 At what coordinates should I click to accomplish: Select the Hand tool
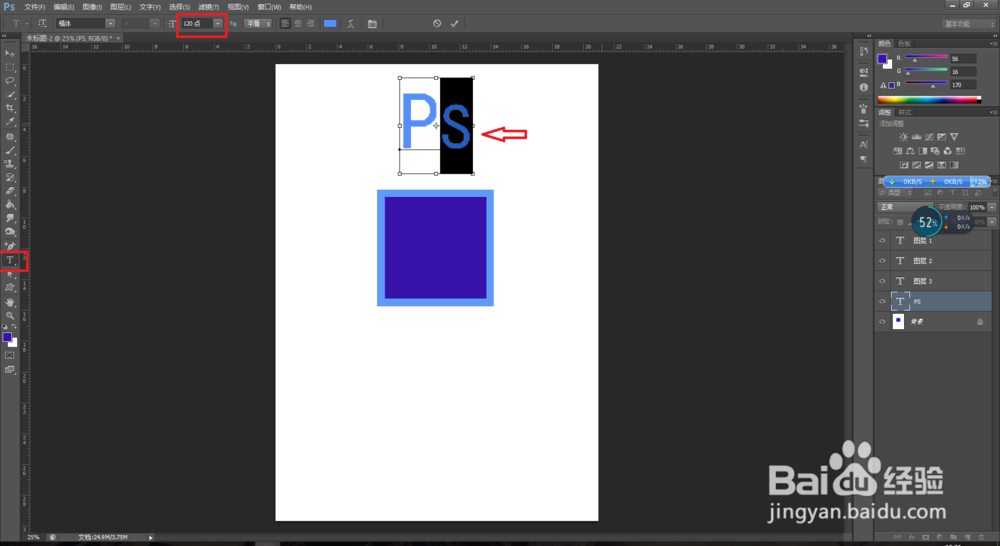(x=10, y=302)
